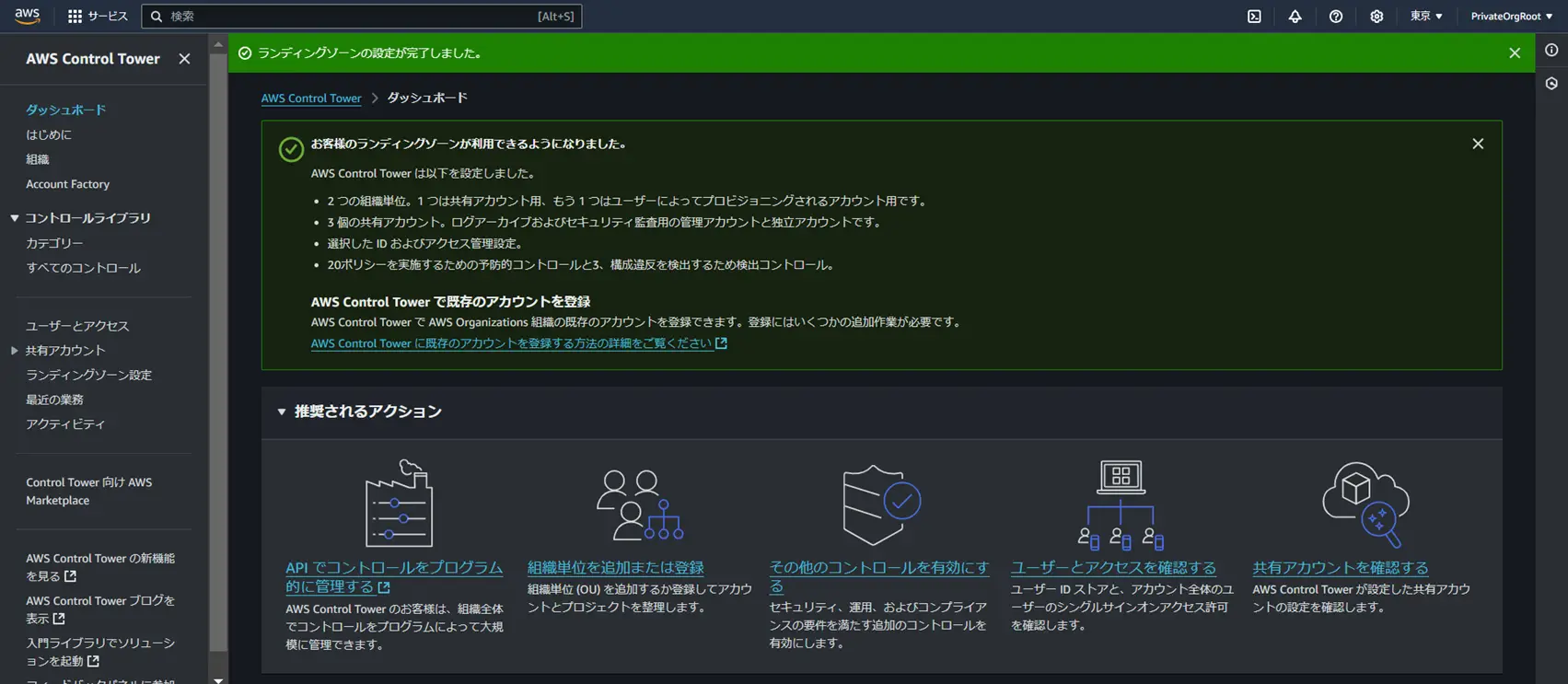Click the external link icon beside 新機能を見る
The image size is (1568, 684).
pos(70,576)
